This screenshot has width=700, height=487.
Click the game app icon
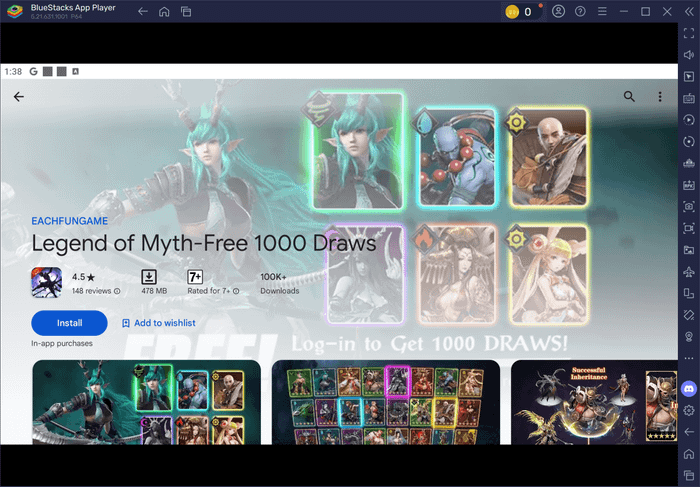[x=46, y=282]
